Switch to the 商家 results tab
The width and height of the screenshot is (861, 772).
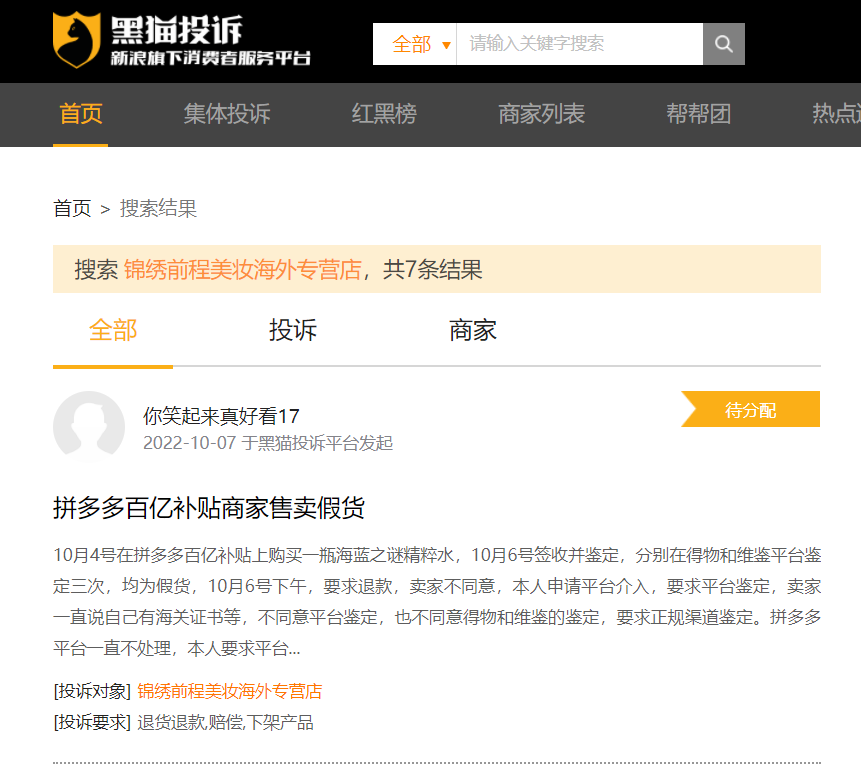473,331
